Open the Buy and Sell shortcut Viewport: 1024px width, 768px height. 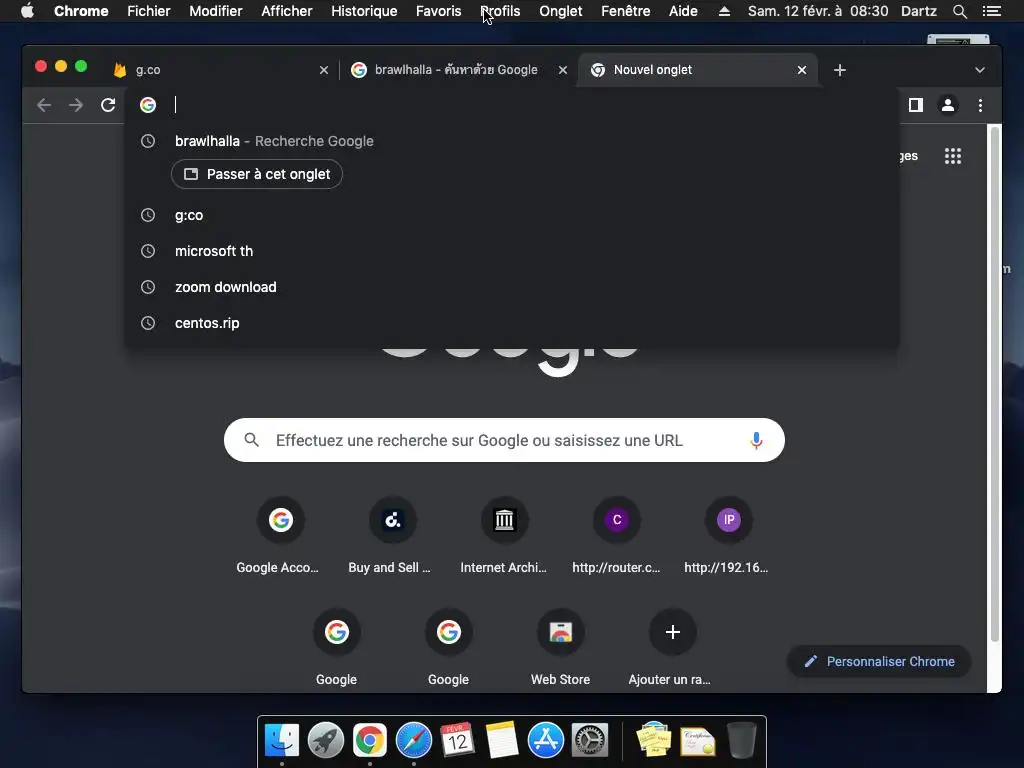click(392, 537)
